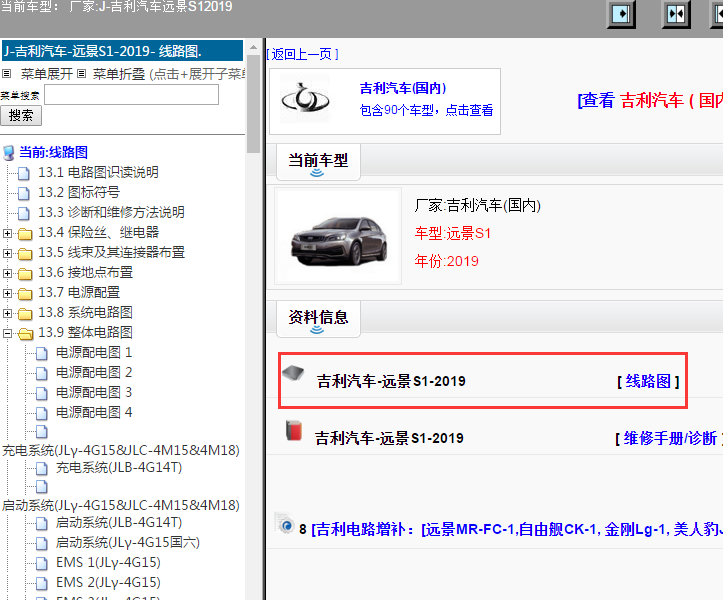Click page icon of EMS 1(JLγ-4G15)

[41, 563]
